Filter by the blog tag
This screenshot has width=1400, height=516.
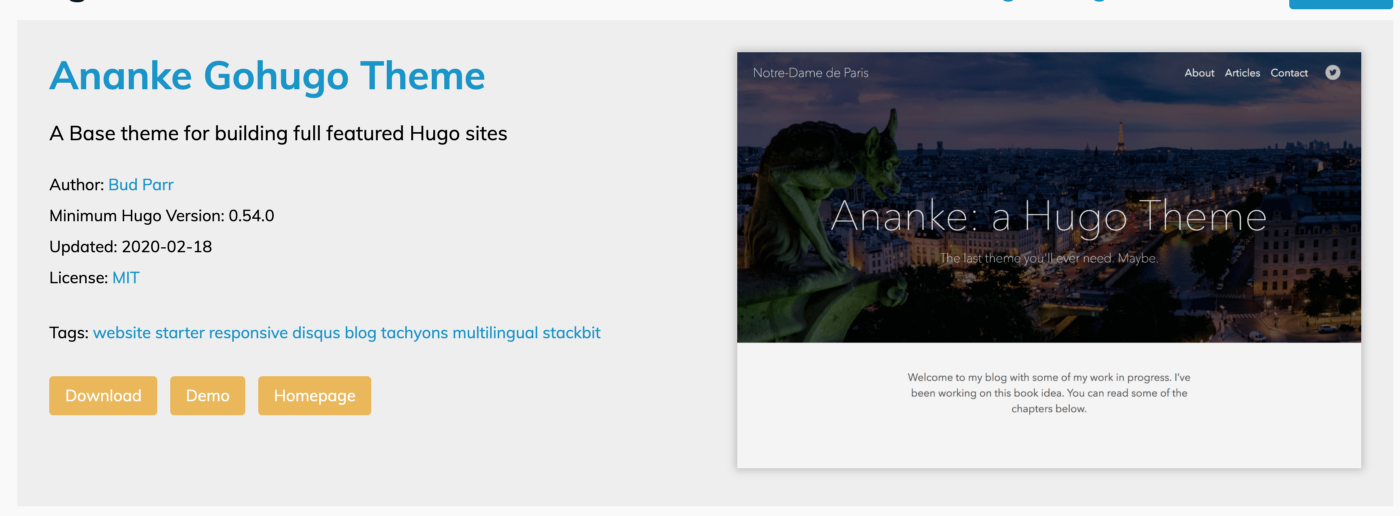(x=360, y=332)
